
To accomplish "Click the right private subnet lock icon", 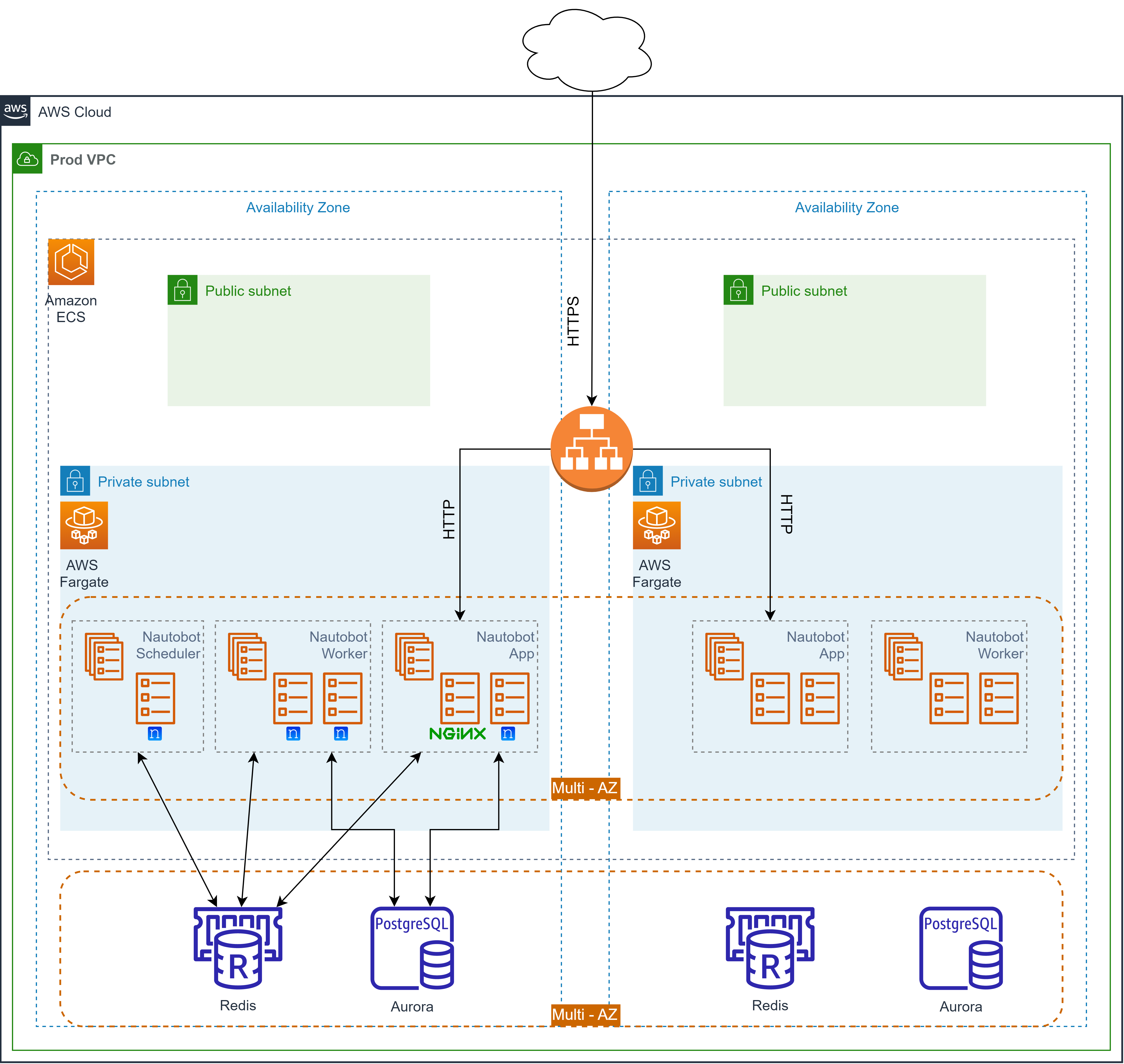I will coord(647,480).
